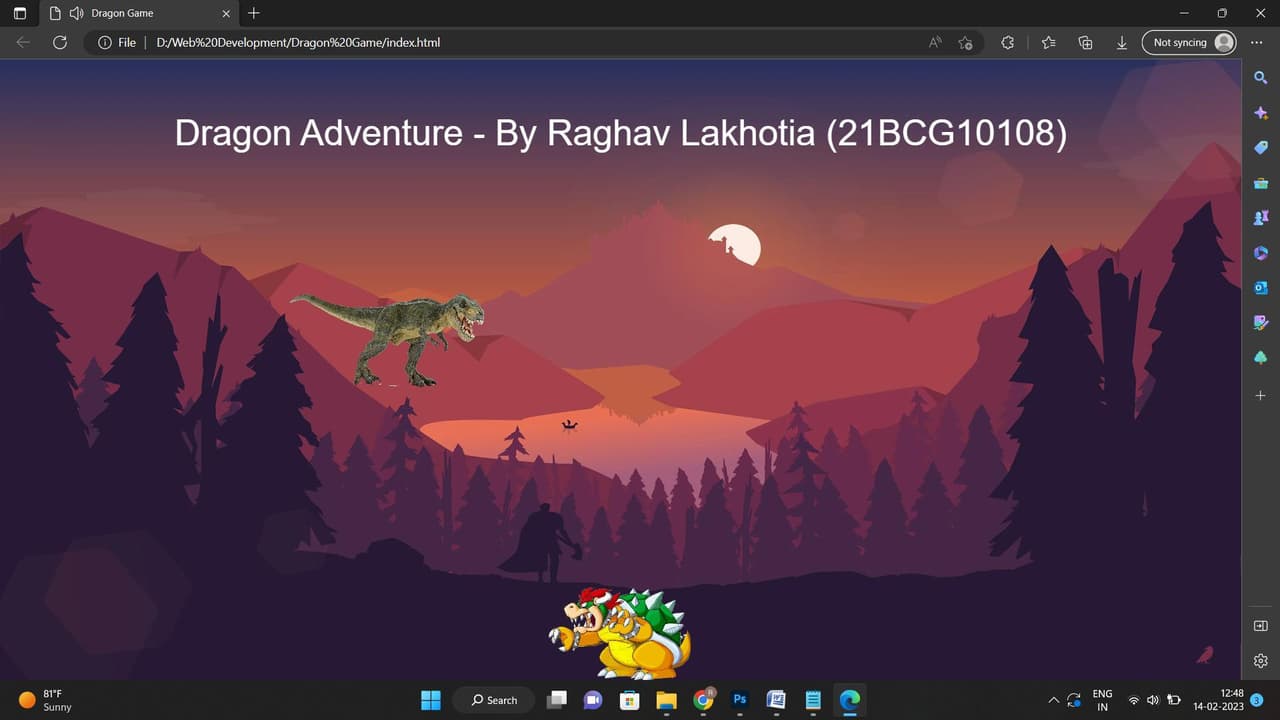This screenshot has width=1280, height=720.
Task: Open the sidebar Image Creator icon
Action: (1261, 323)
